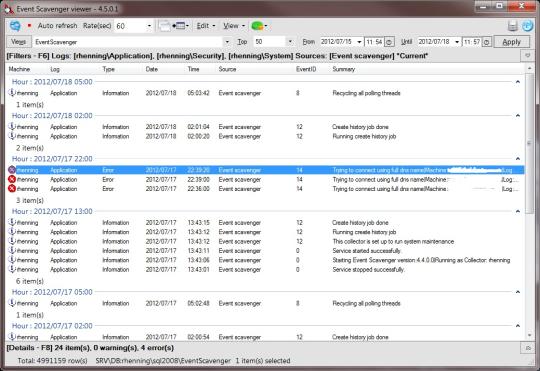This screenshot has height=371, width=540.
Task: Click info icon of 13:43:01 row
Action: pos(12,269)
